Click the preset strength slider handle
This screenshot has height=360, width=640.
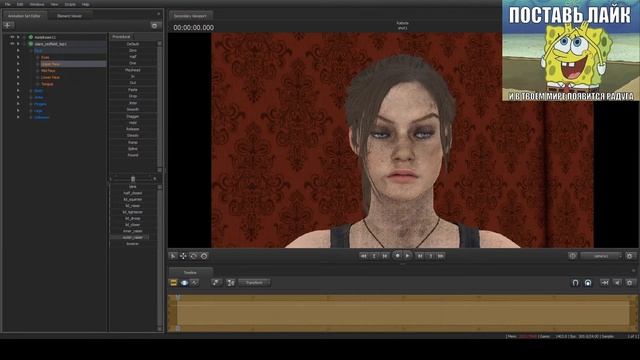click(133, 179)
